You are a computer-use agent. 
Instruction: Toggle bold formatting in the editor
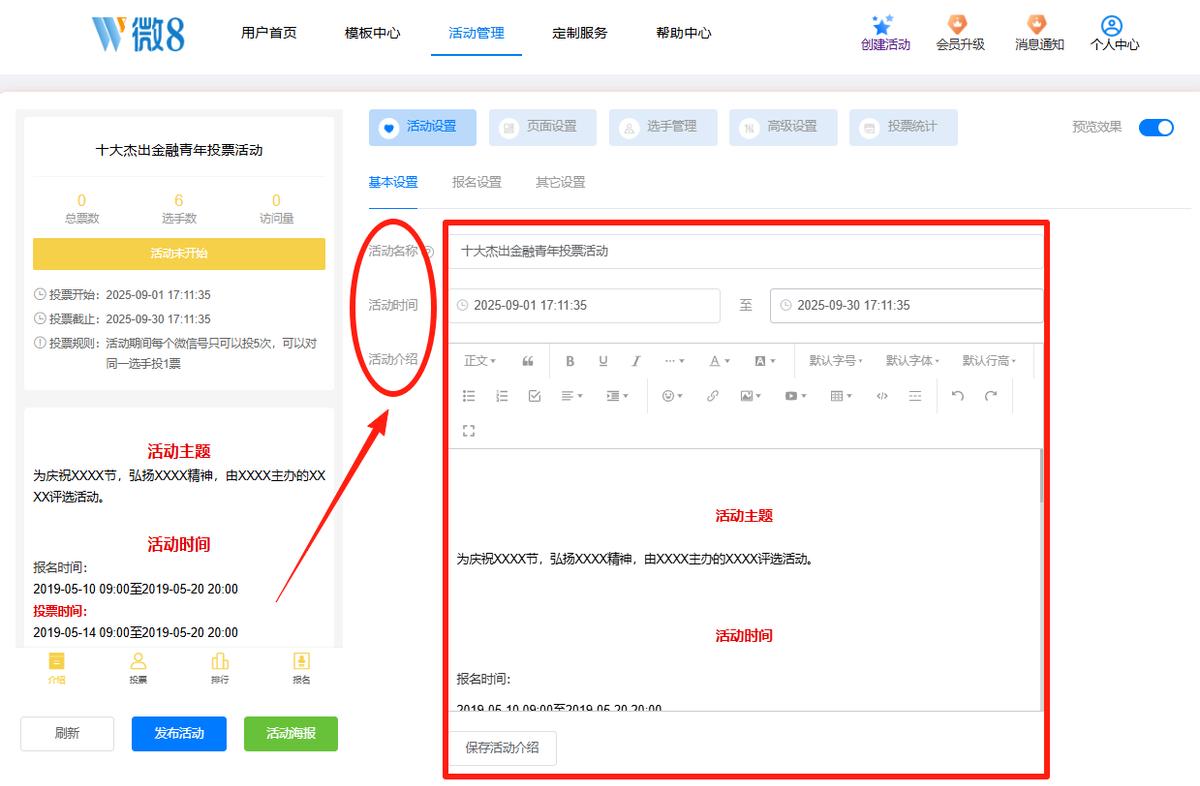tap(570, 361)
